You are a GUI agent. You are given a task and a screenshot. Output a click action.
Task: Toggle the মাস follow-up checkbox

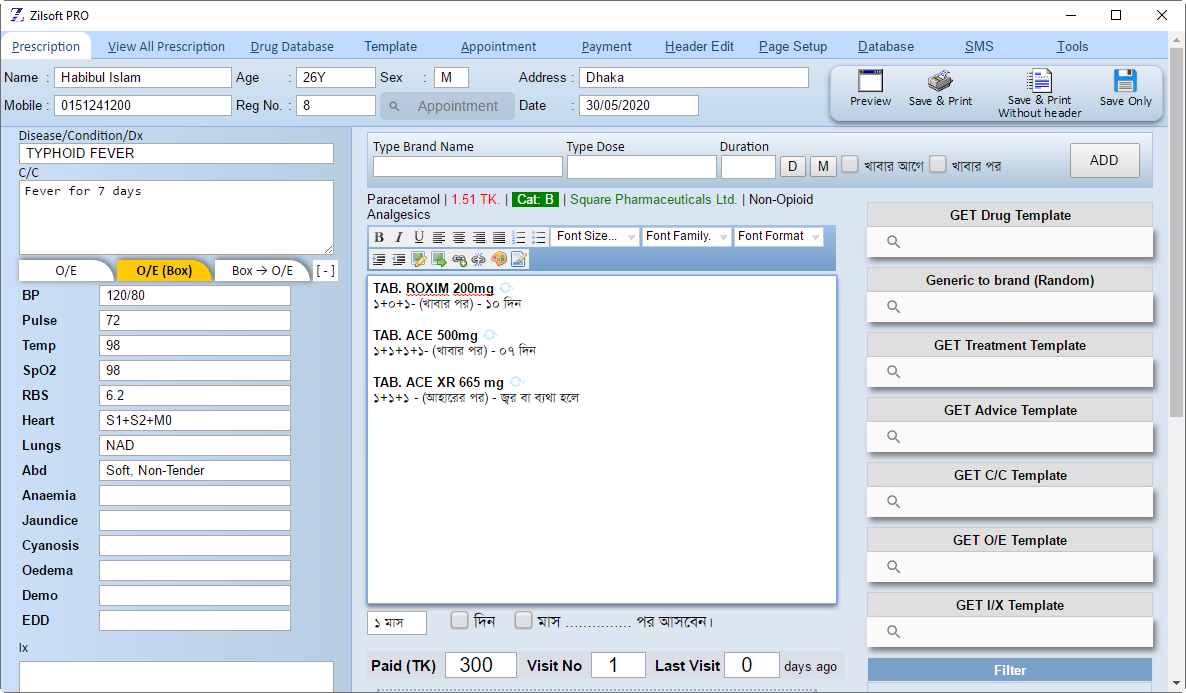click(523, 620)
